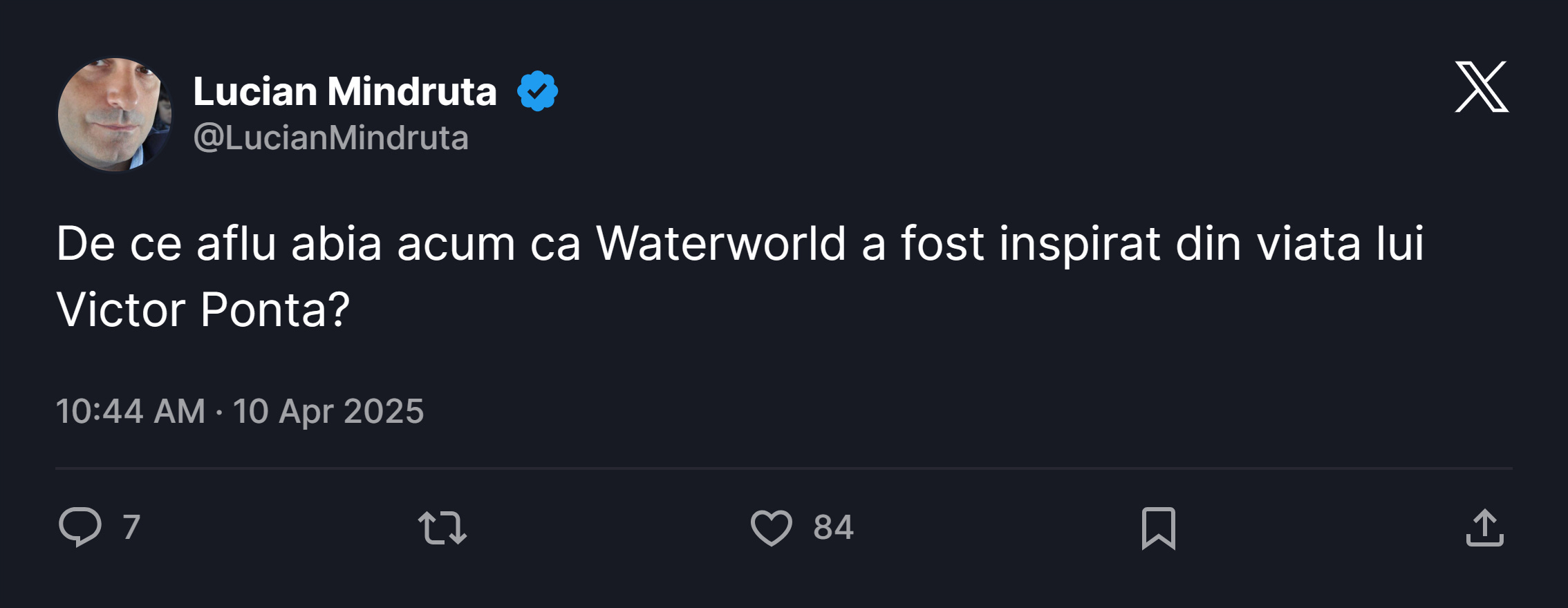Screen dimensions: 1568x608
Task: Click the blue verified badge
Action: pos(537,91)
